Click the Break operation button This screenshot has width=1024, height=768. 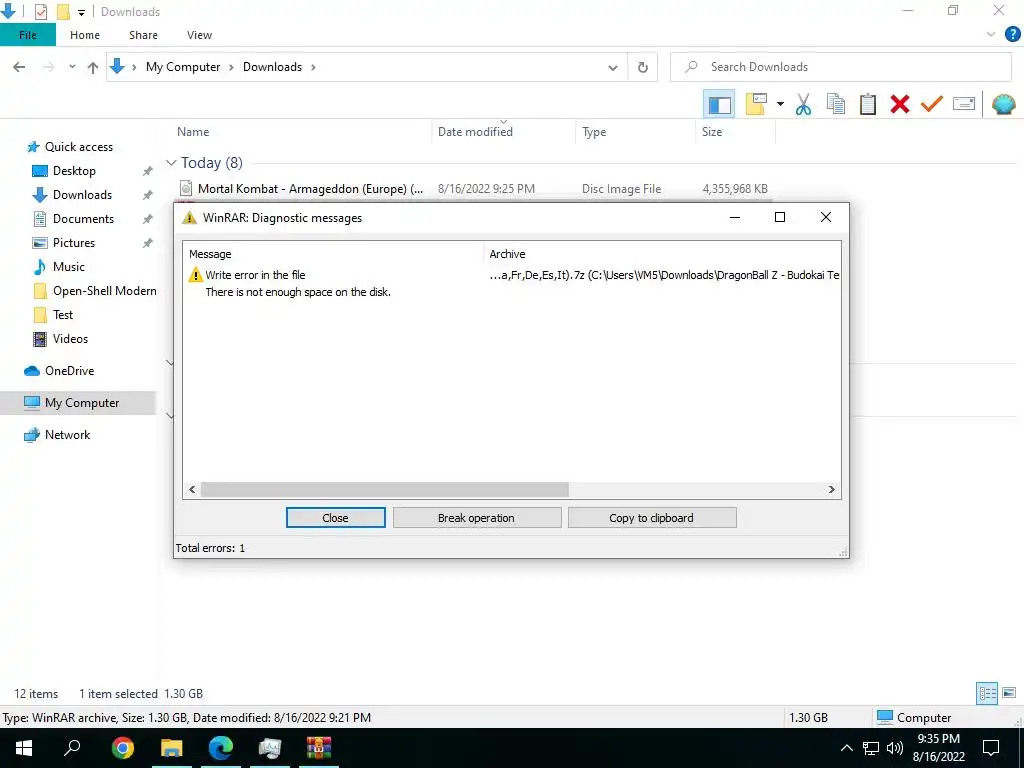point(477,518)
